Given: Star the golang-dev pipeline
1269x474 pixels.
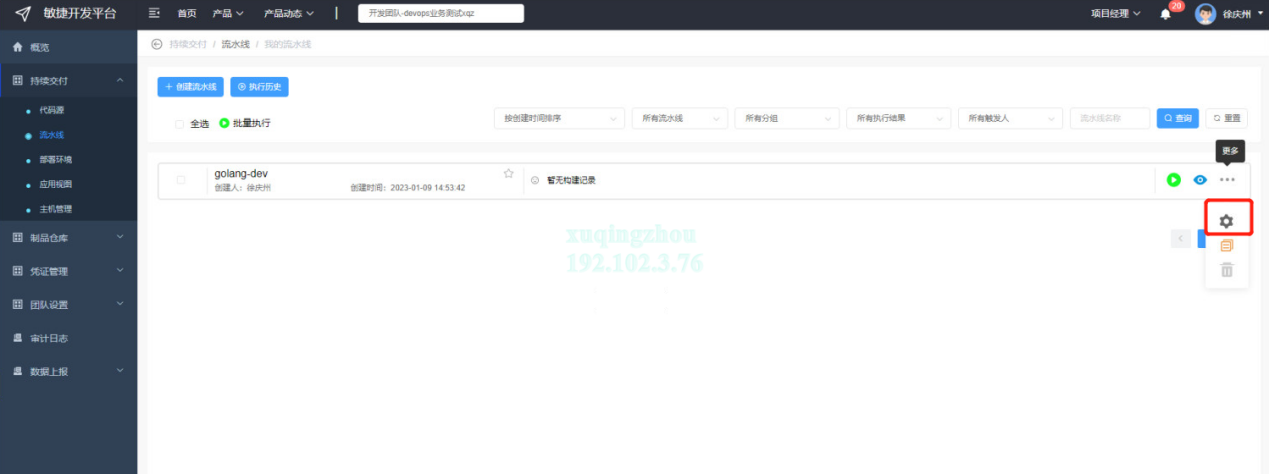Looking at the screenshot, I should (x=508, y=173).
